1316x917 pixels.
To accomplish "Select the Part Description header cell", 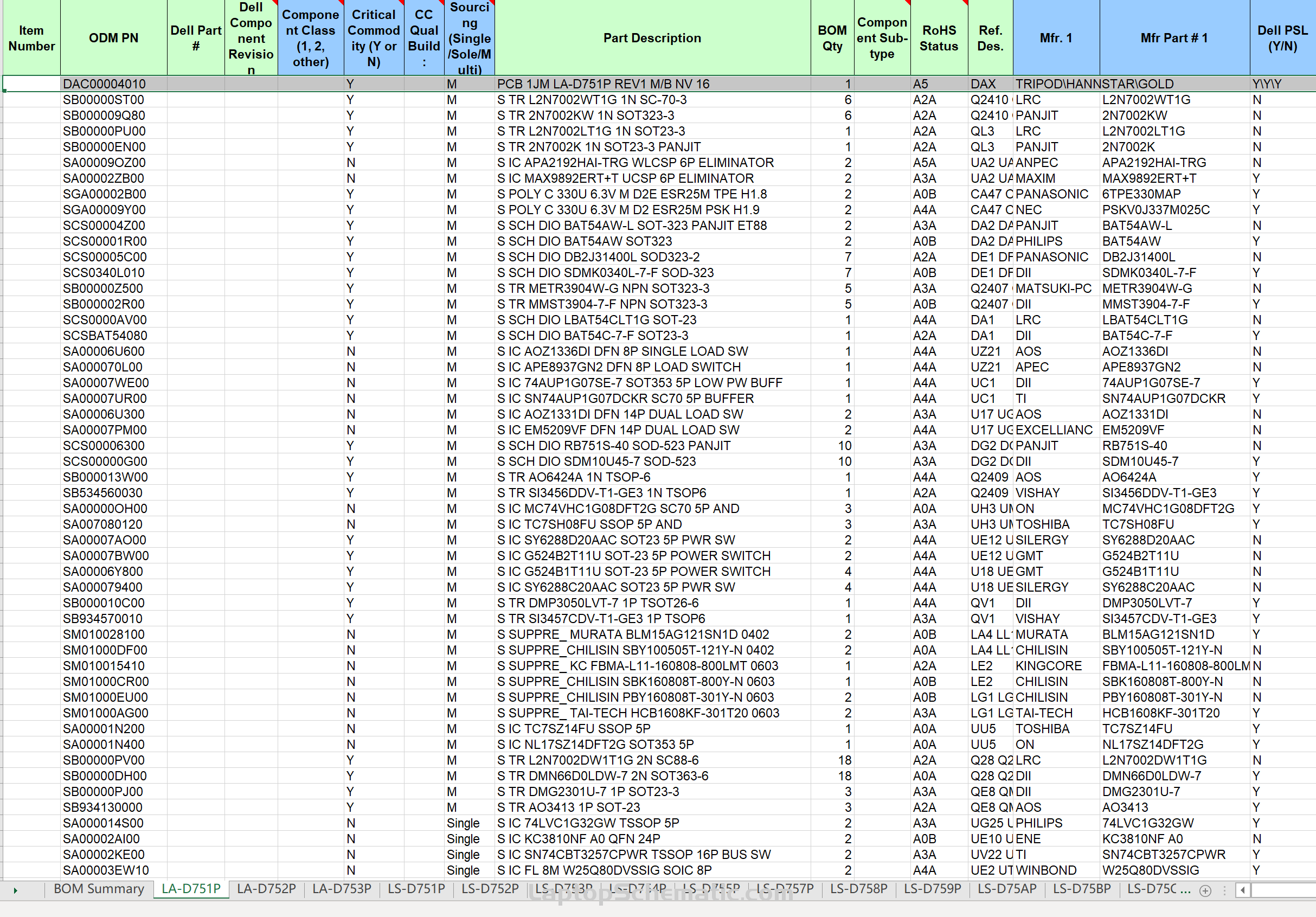I will 652,38.
